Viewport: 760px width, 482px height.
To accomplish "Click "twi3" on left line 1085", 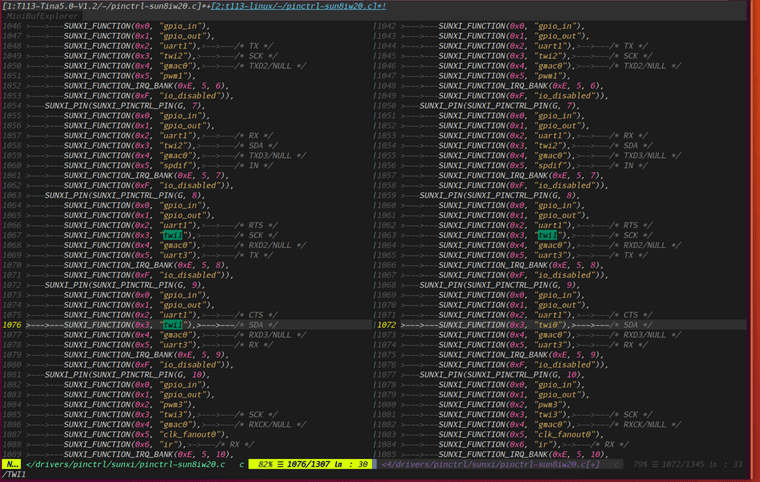I will [x=173, y=415].
